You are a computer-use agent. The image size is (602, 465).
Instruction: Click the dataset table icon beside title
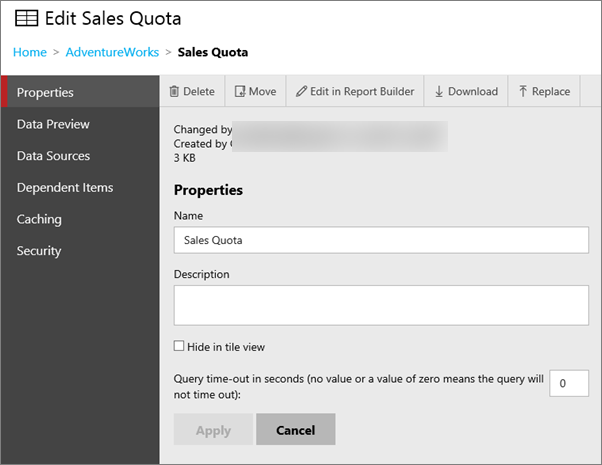(x=26, y=18)
